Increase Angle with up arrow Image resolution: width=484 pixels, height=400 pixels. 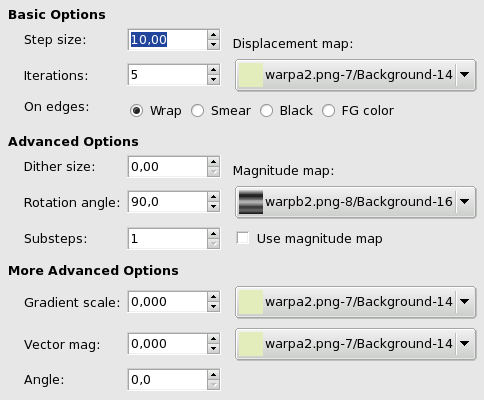(x=213, y=375)
